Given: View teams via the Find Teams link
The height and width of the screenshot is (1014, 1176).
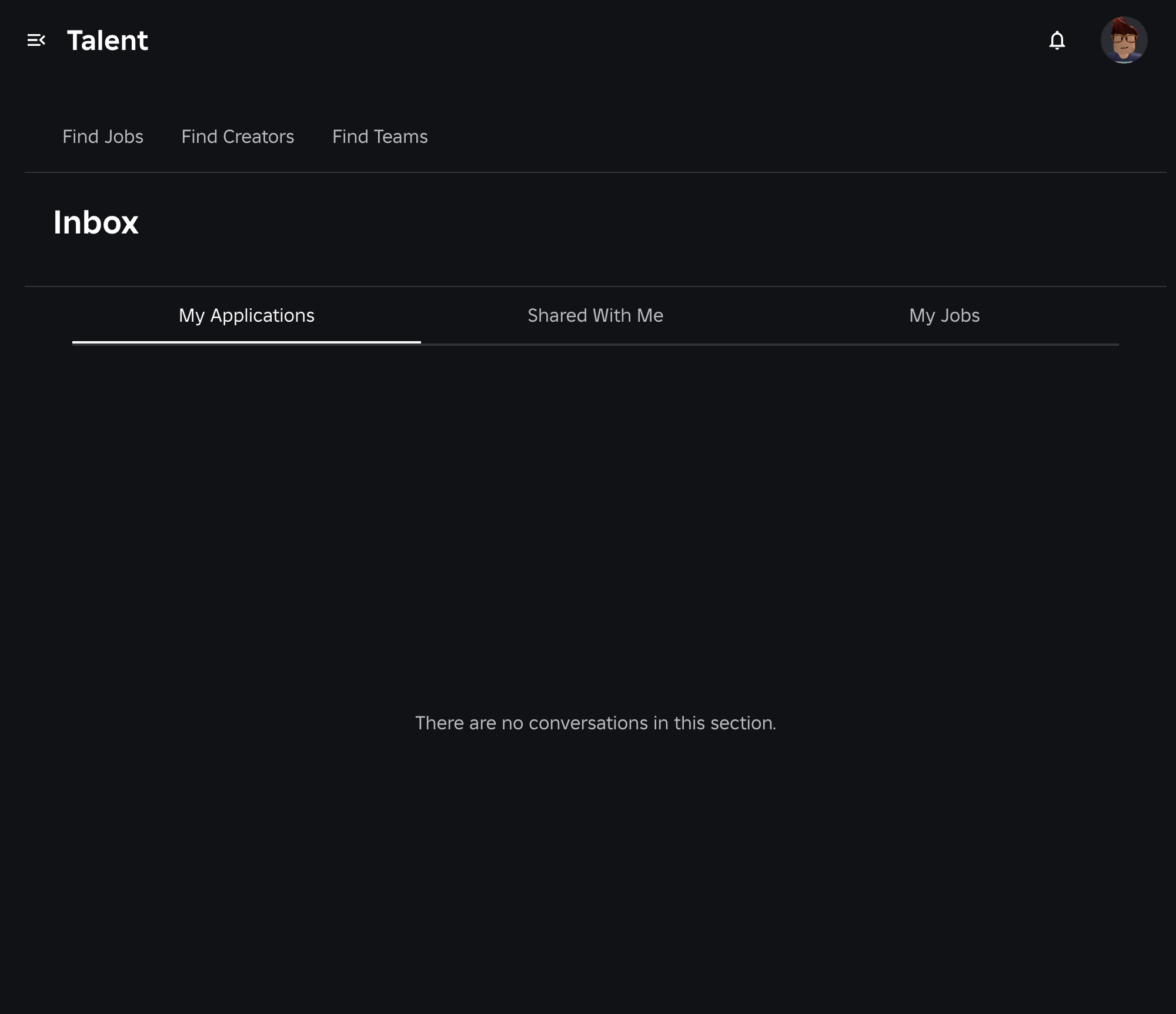Looking at the screenshot, I should tap(380, 136).
